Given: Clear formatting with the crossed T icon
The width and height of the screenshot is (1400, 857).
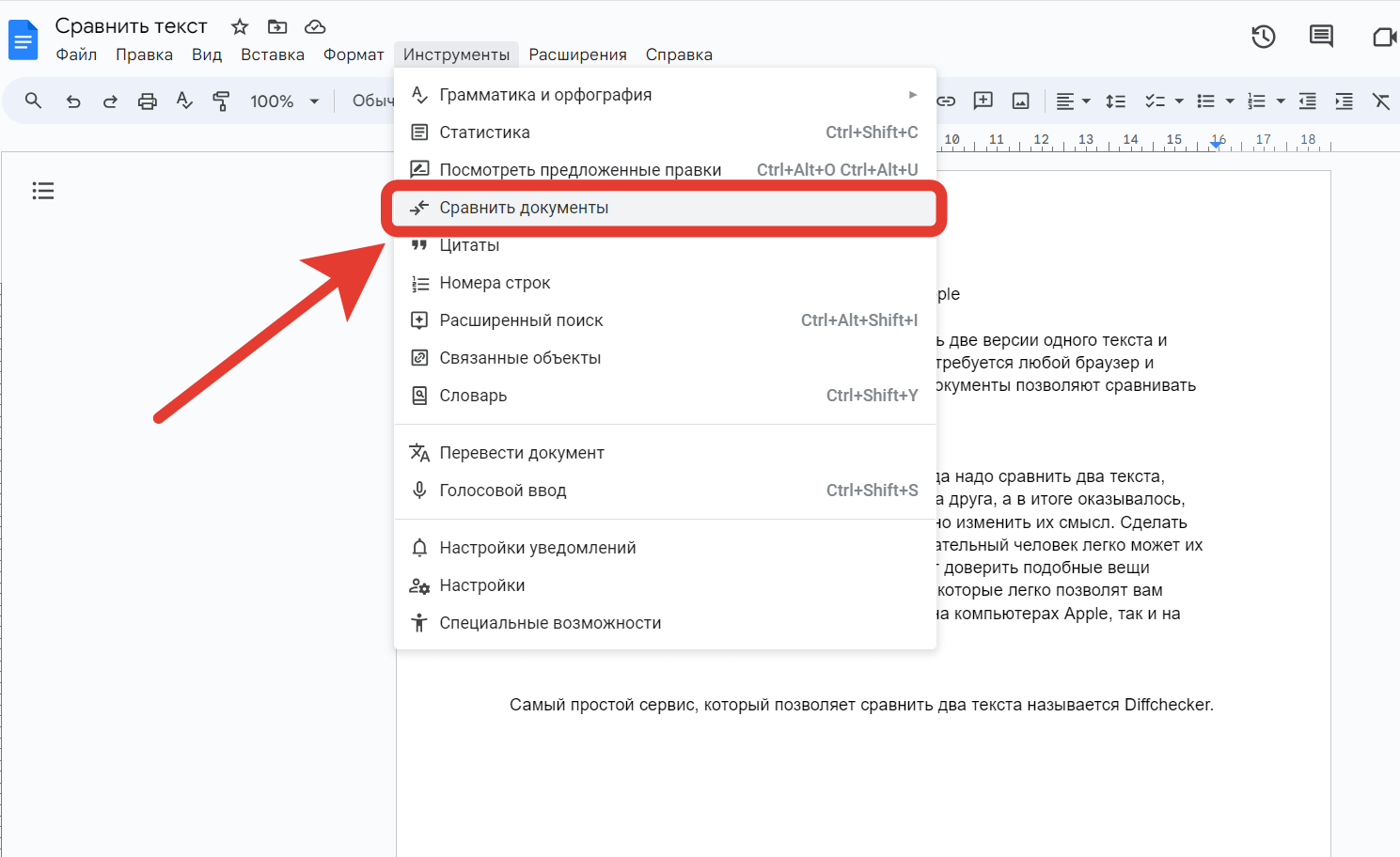Looking at the screenshot, I should [x=1380, y=101].
